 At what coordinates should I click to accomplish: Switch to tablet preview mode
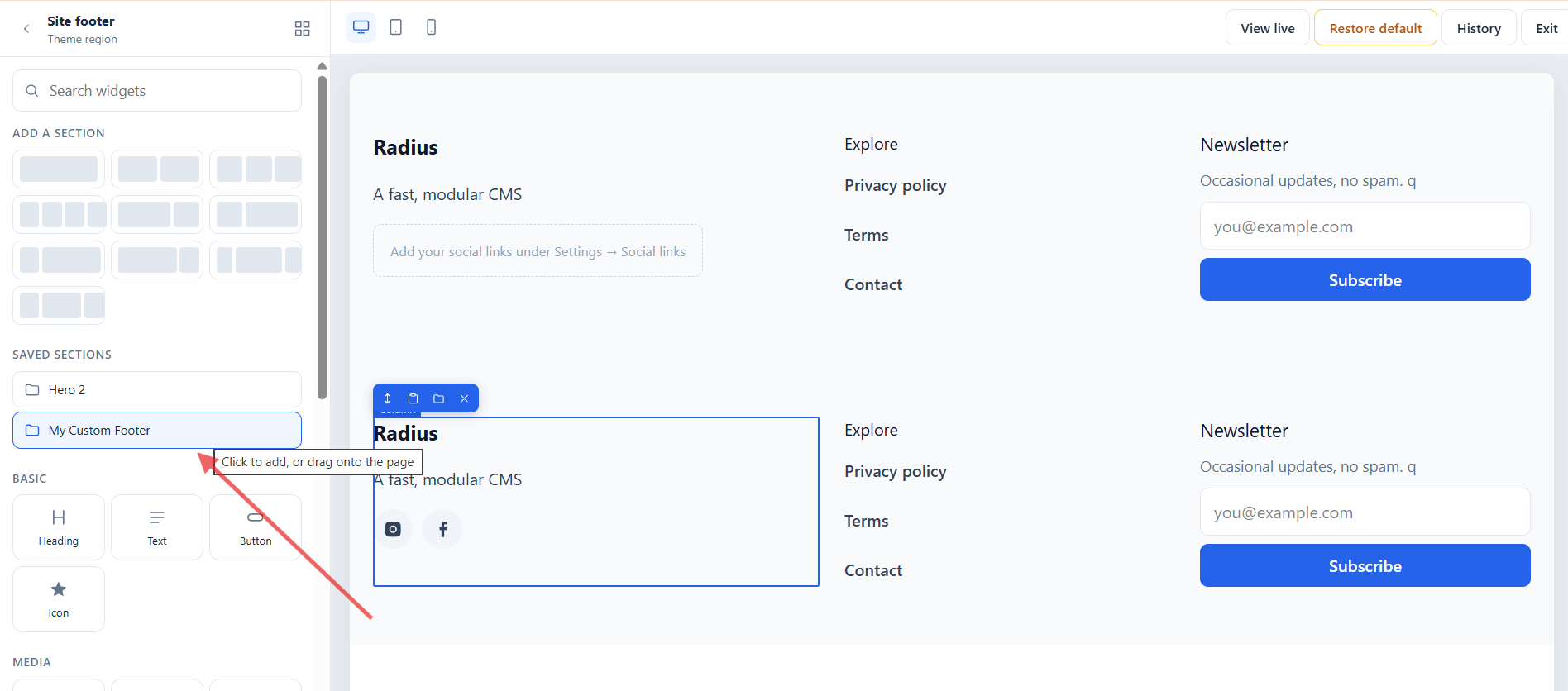[x=396, y=27]
